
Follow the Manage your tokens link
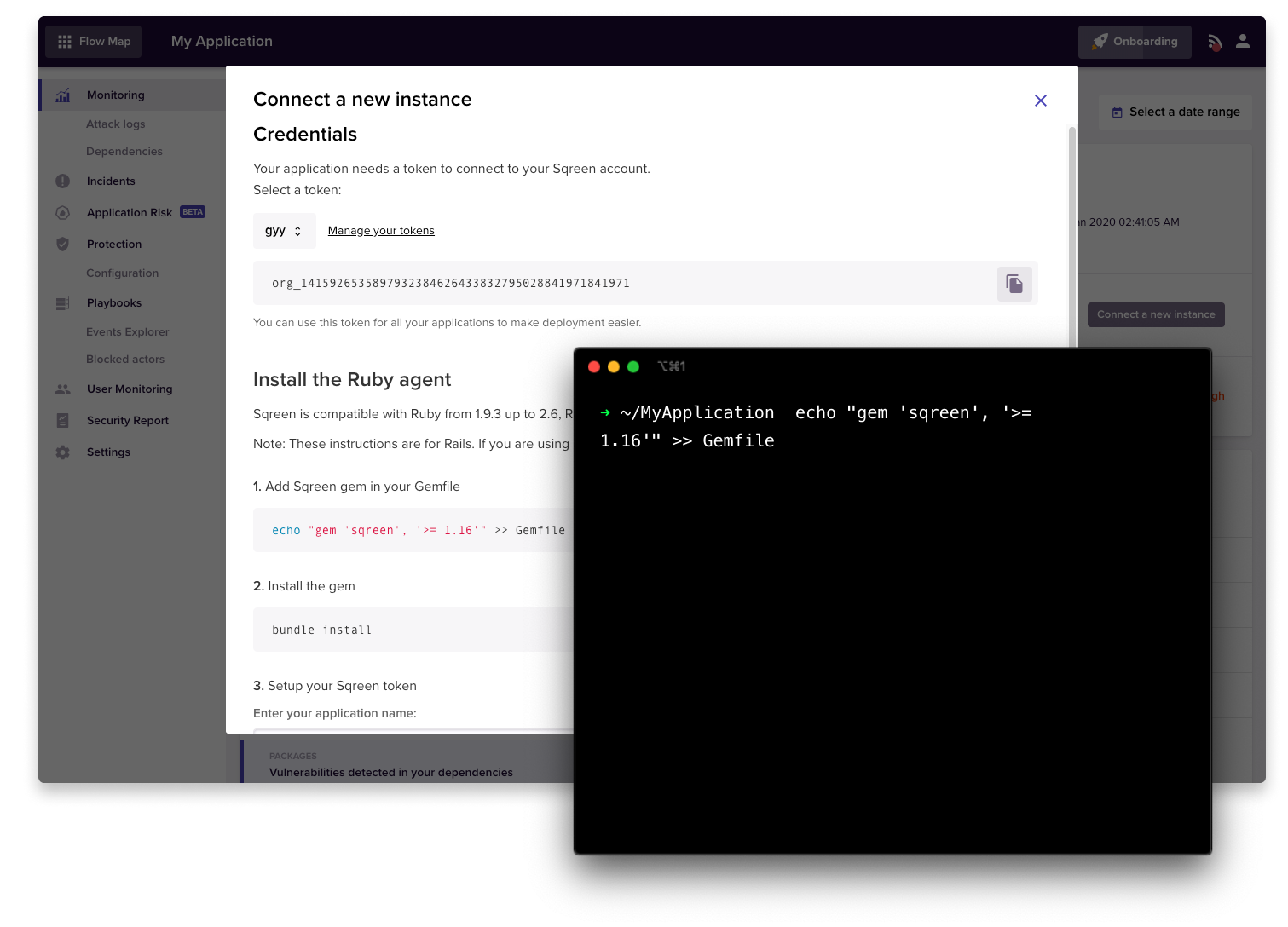pyautogui.click(x=381, y=231)
